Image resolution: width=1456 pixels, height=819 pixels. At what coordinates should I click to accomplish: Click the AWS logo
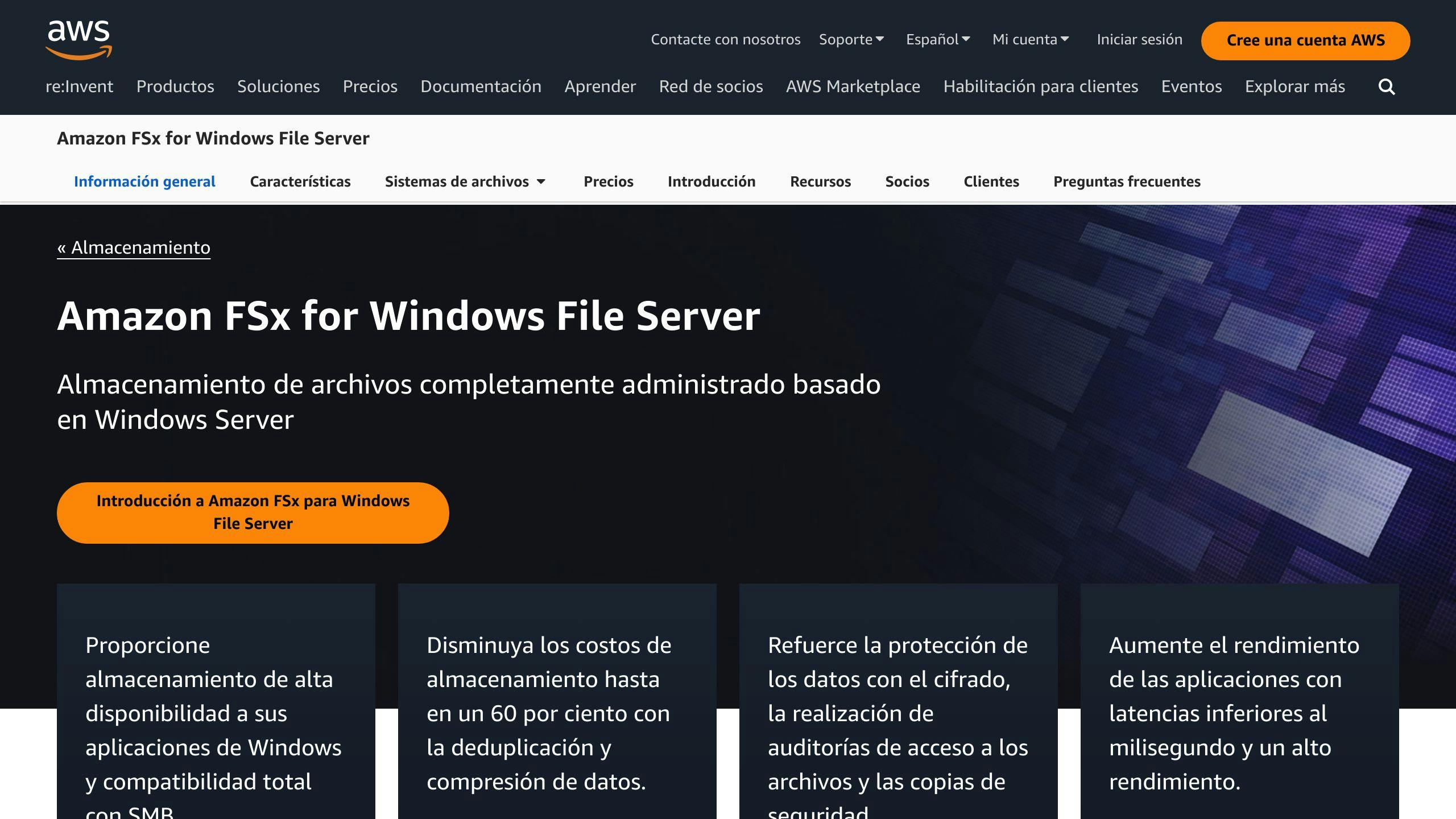[78, 40]
